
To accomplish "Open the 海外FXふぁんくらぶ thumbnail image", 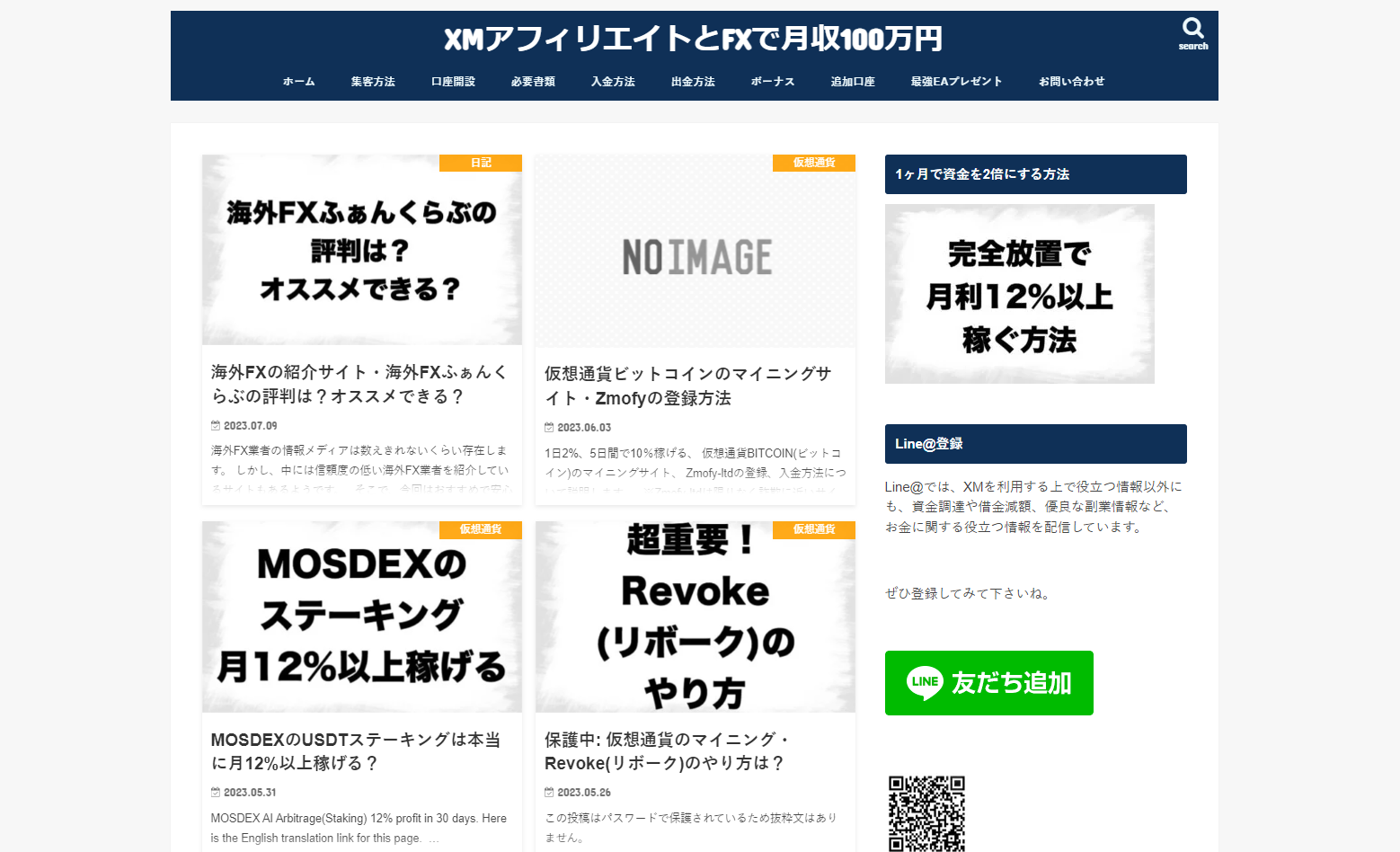I will click(x=362, y=250).
